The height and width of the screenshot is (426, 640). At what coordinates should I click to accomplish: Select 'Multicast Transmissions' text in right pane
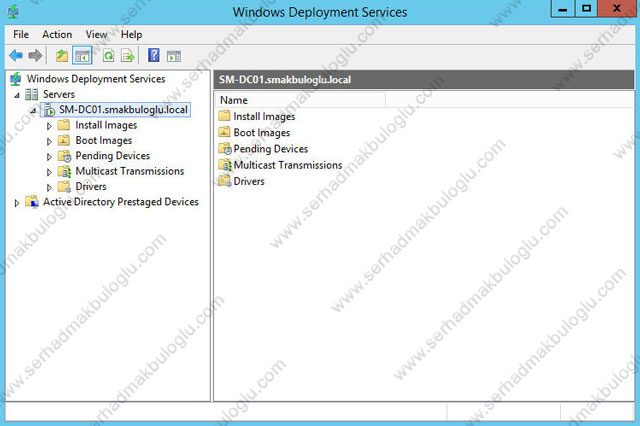[x=288, y=165]
